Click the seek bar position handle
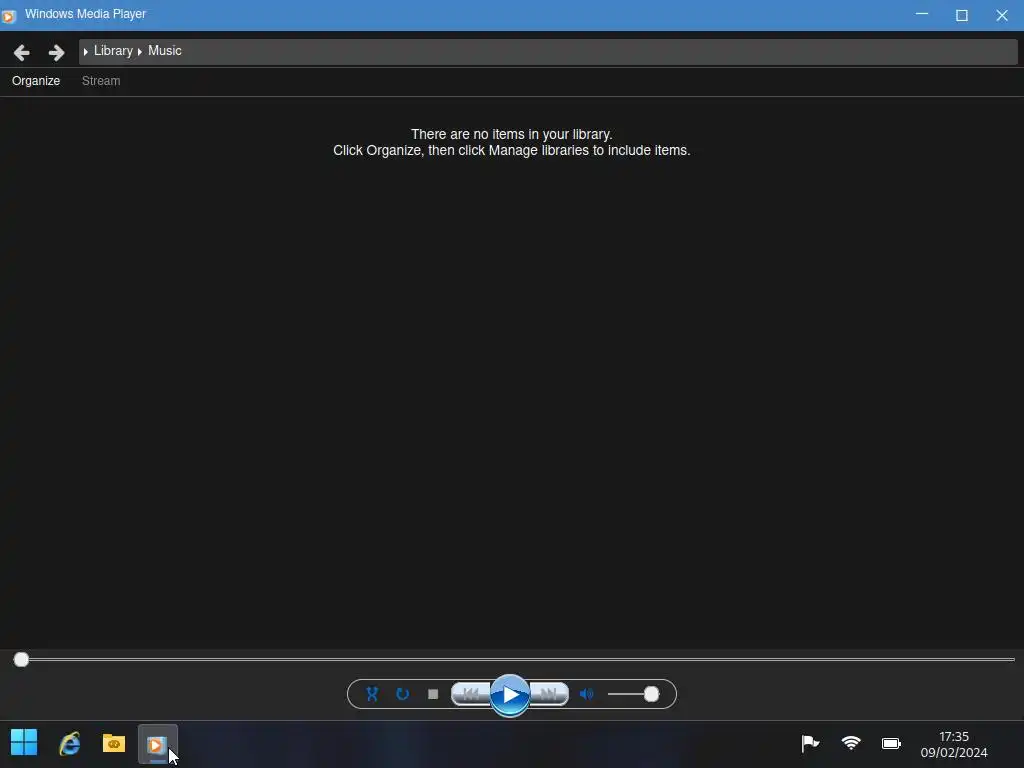This screenshot has height=768, width=1024. (x=21, y=660)
